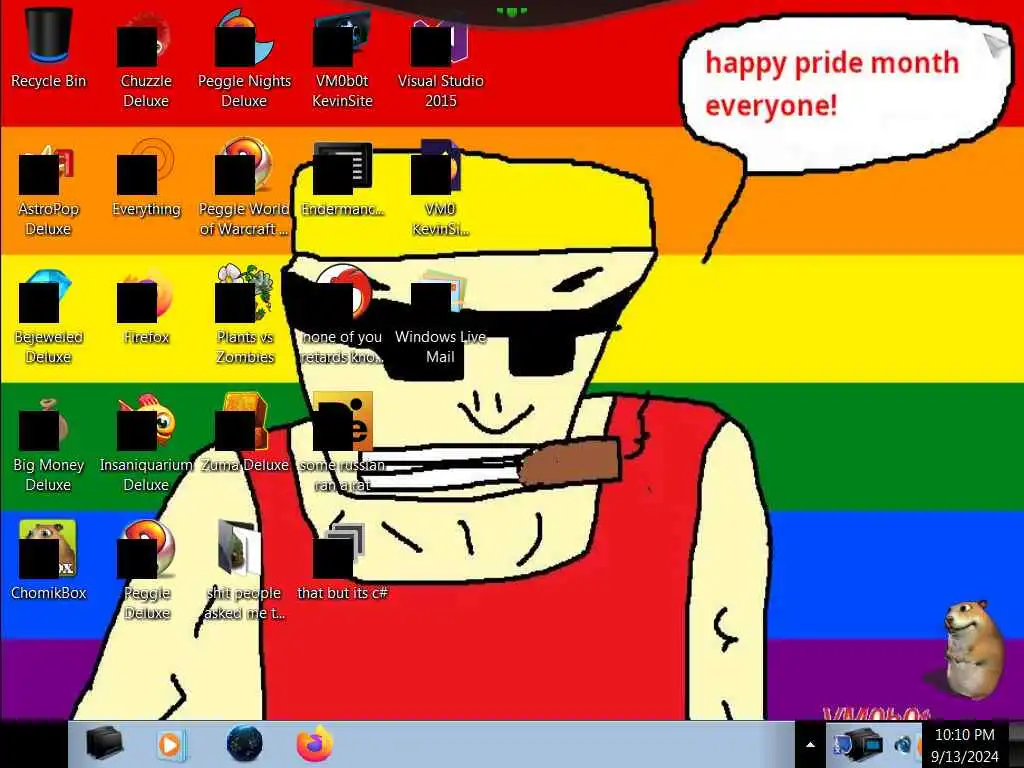This screenshot has width=1024, height=768.
Task: Click the dark globe taskbar icon
Action: [244, 744]
